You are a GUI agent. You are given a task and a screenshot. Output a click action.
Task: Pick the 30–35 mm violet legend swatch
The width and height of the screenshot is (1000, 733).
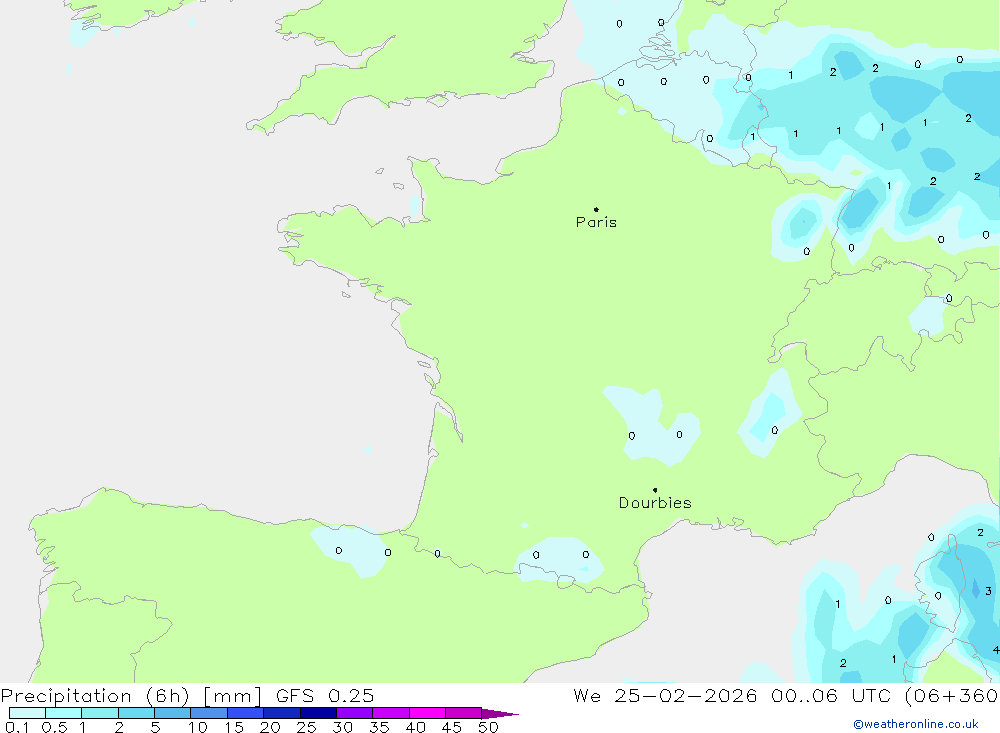pos(355,713)
